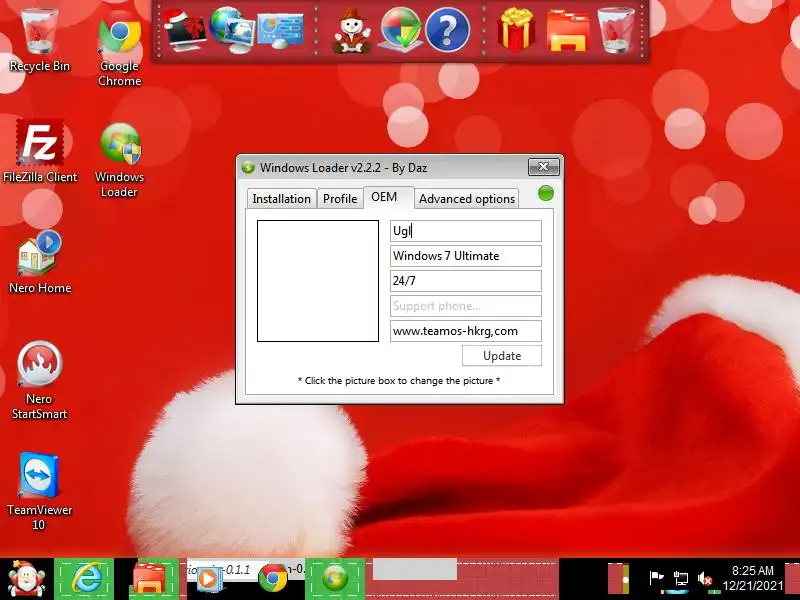Open the red folder icon in top dock
Image resolution: width=800 pixels, height=600 pixels.
click(567, 31)
